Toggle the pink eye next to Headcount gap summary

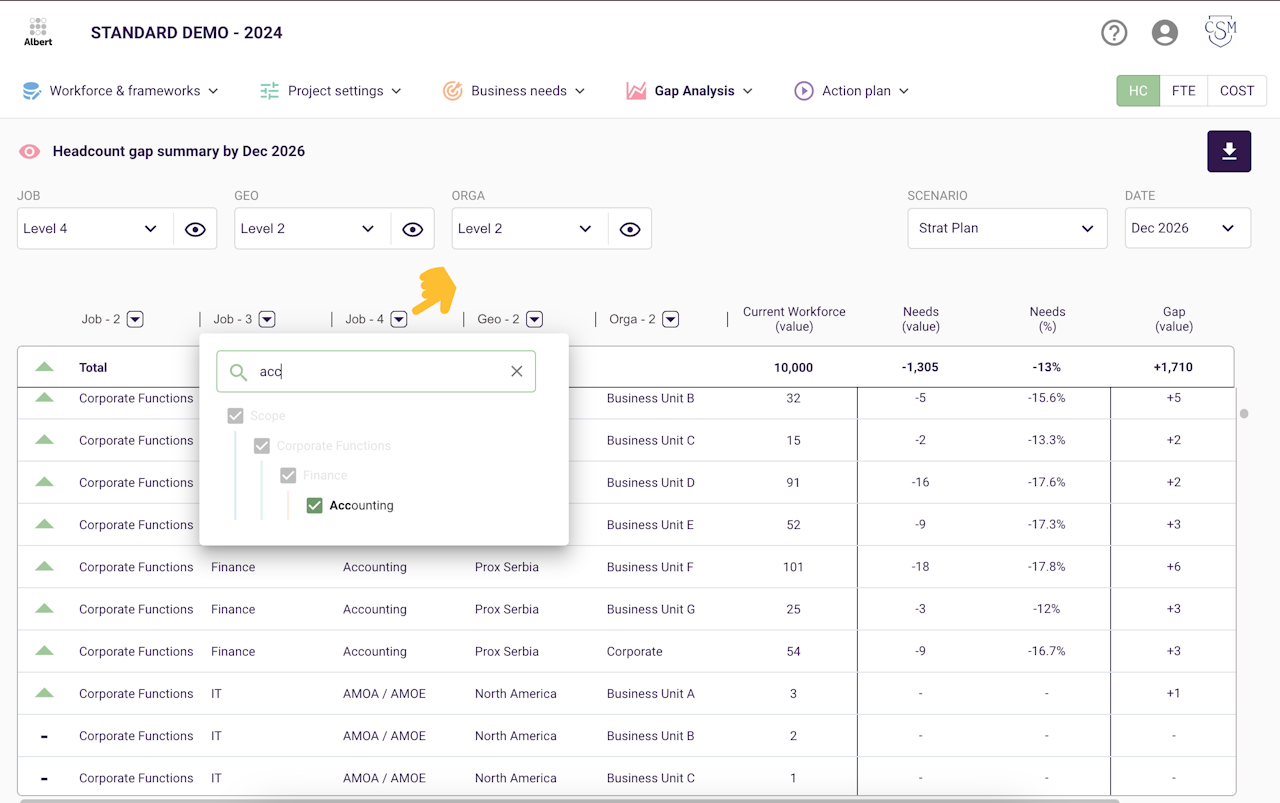(x=30, y=151)
